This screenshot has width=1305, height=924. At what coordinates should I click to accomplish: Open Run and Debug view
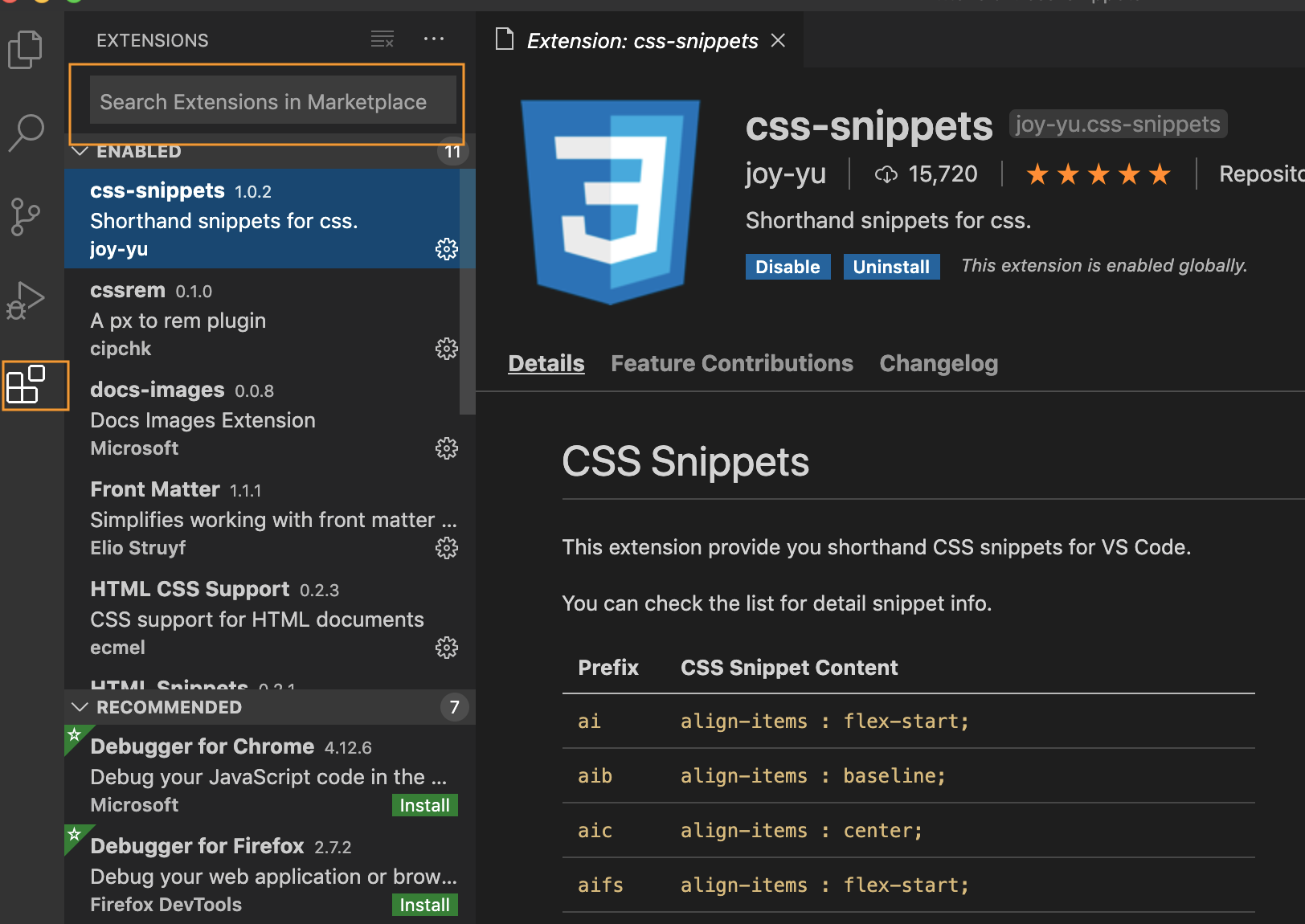click(x=26, y=301)
